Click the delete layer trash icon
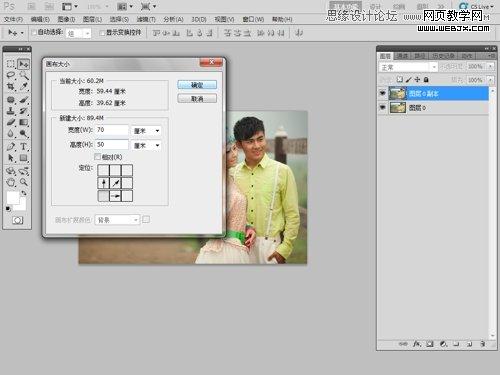Screen dimensions: 500x375 click(x=482, y=344)
